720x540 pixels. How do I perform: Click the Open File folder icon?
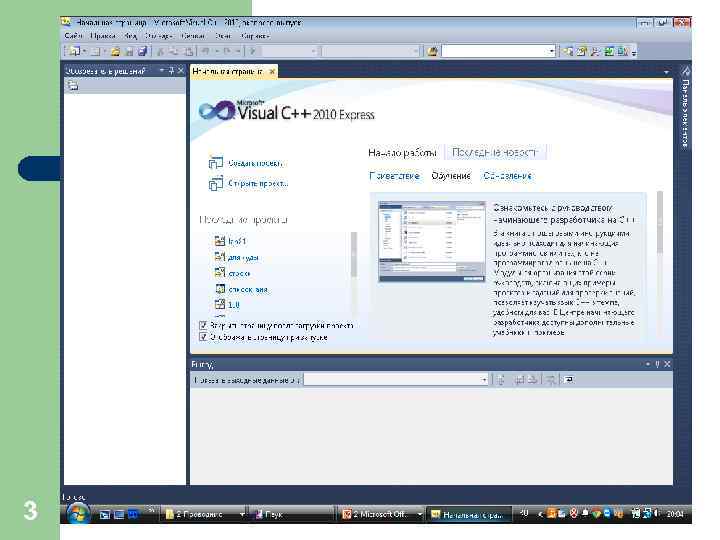click(x=115, y=51)
